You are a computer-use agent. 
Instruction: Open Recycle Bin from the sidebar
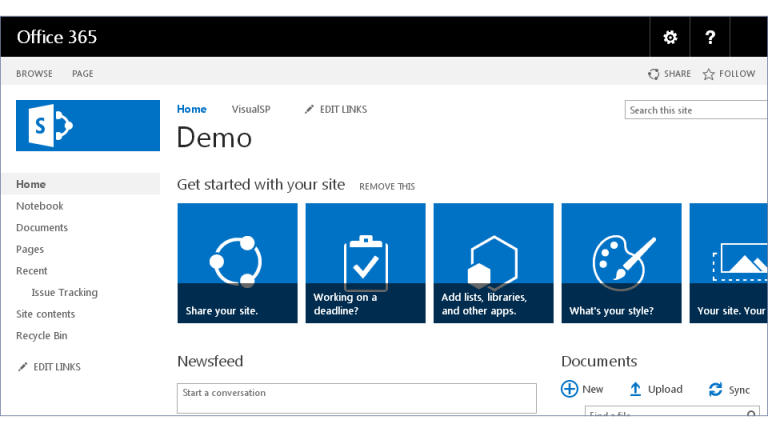tap(42, 336)
